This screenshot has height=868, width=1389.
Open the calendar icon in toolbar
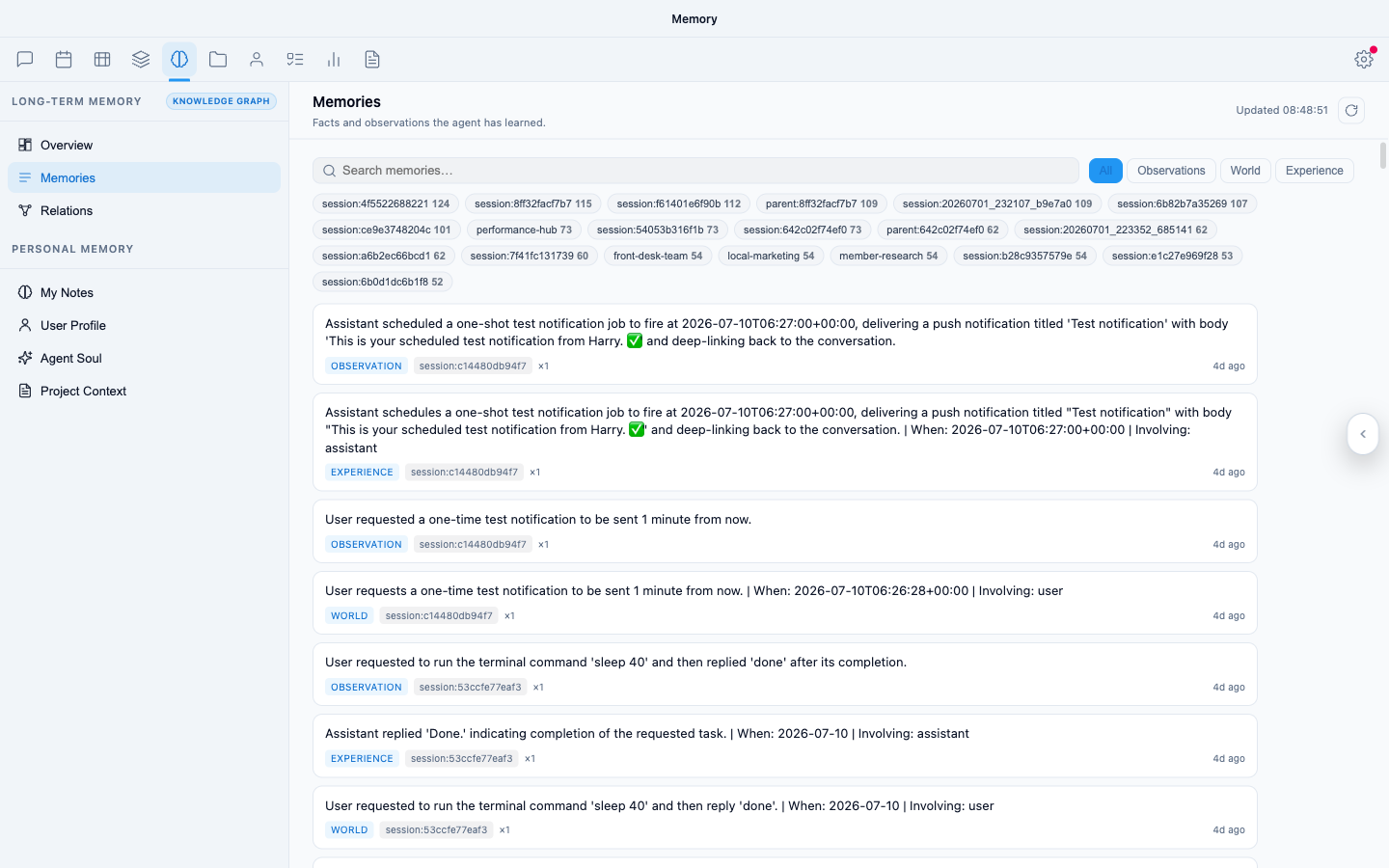64,60
